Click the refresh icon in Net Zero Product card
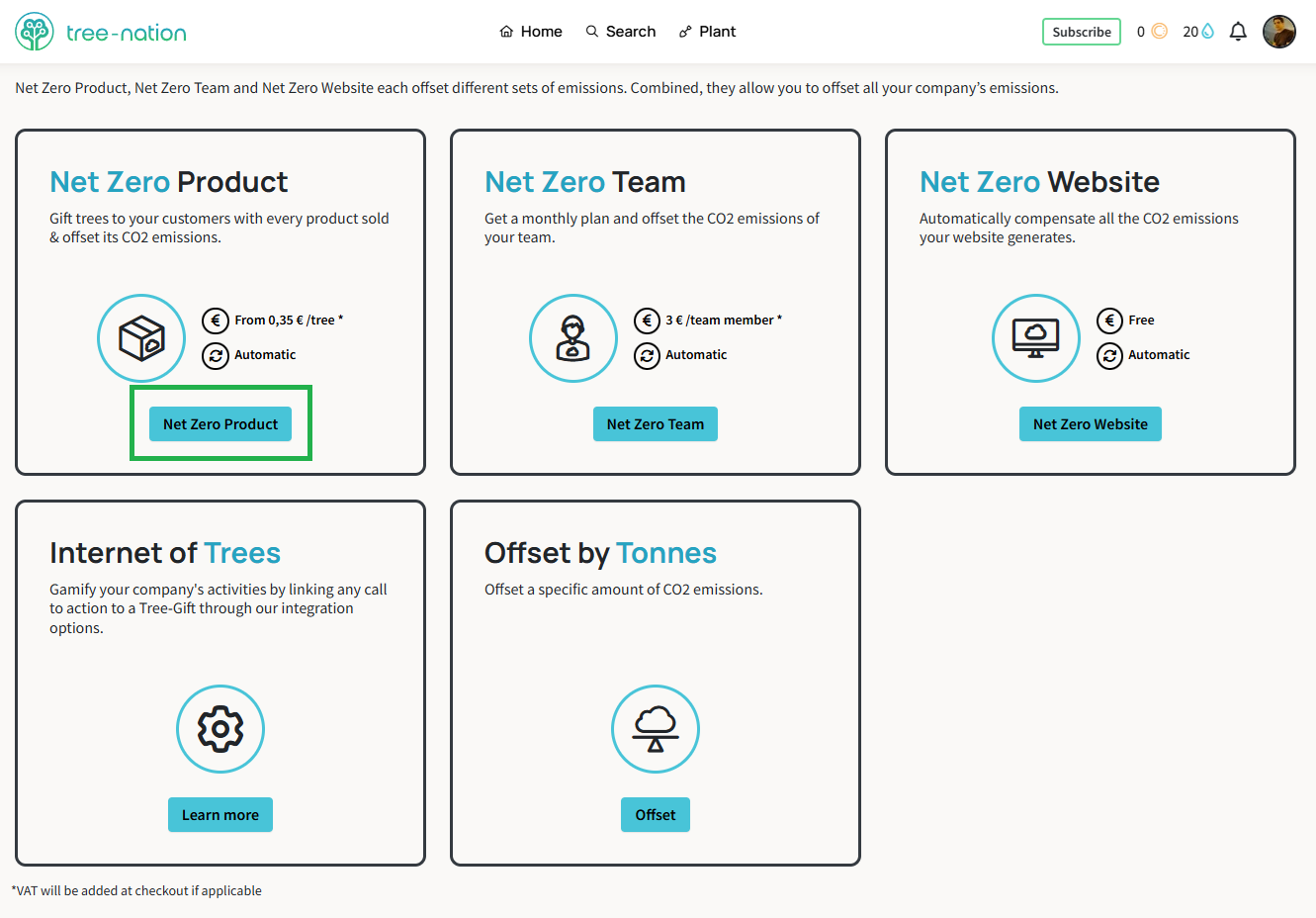Viewport: 1316px width, 918px height. coord(216,355)
